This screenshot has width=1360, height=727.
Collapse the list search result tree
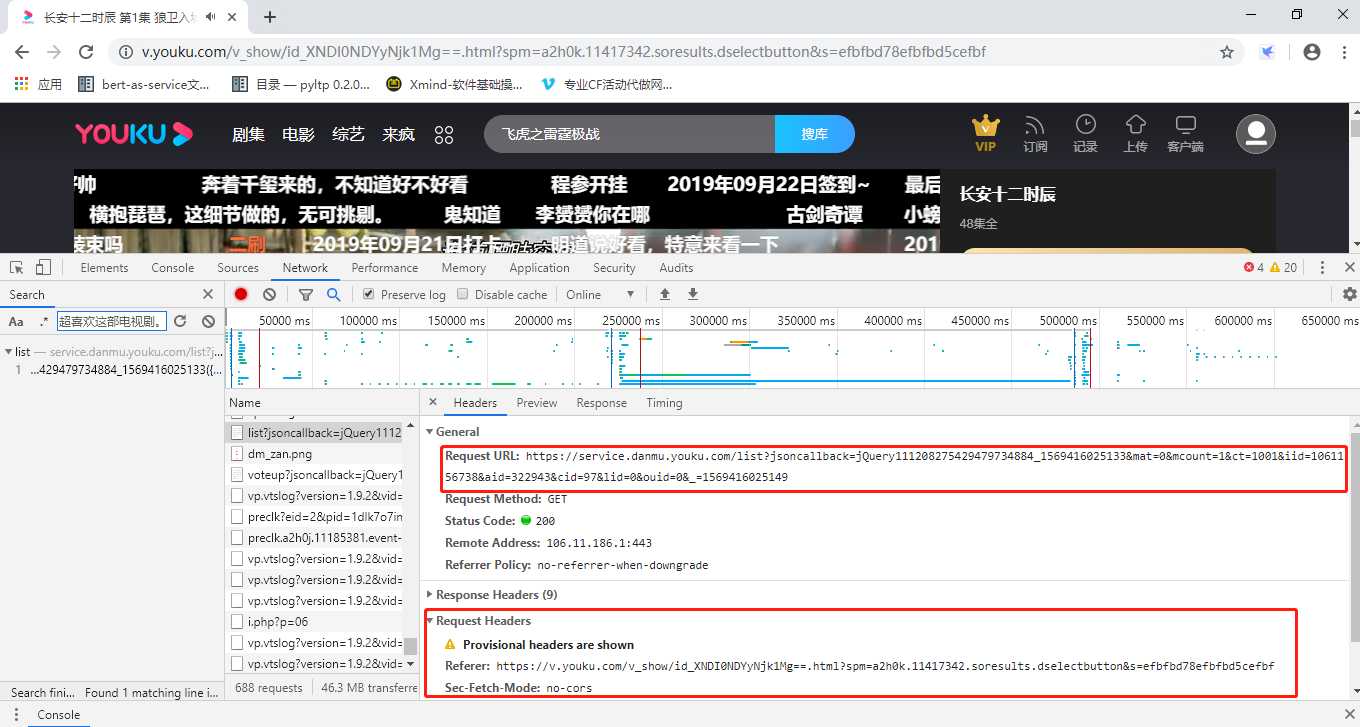tap(9, 352)
